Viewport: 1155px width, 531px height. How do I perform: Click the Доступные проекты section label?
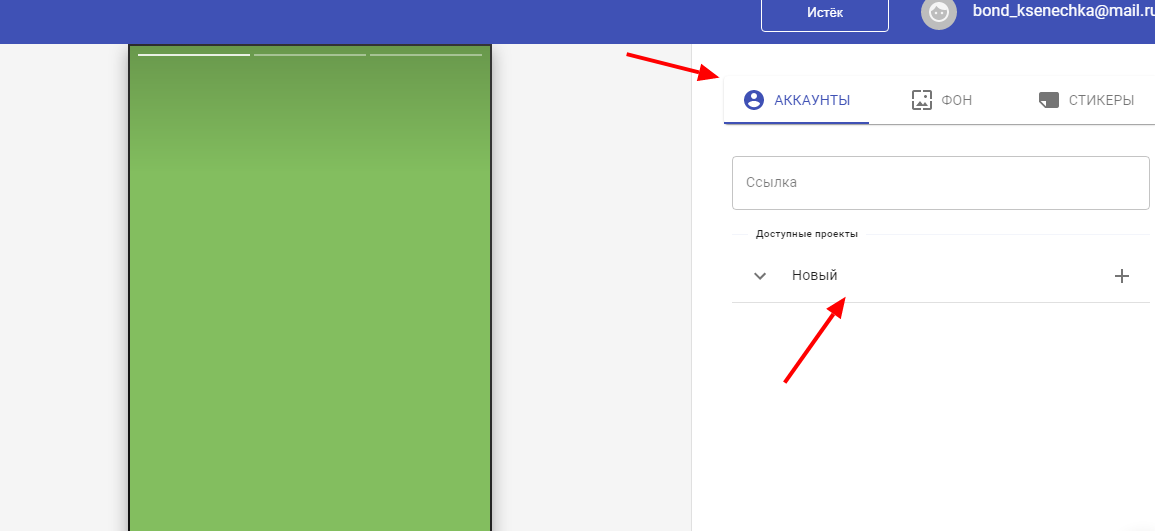click(806, 234)
